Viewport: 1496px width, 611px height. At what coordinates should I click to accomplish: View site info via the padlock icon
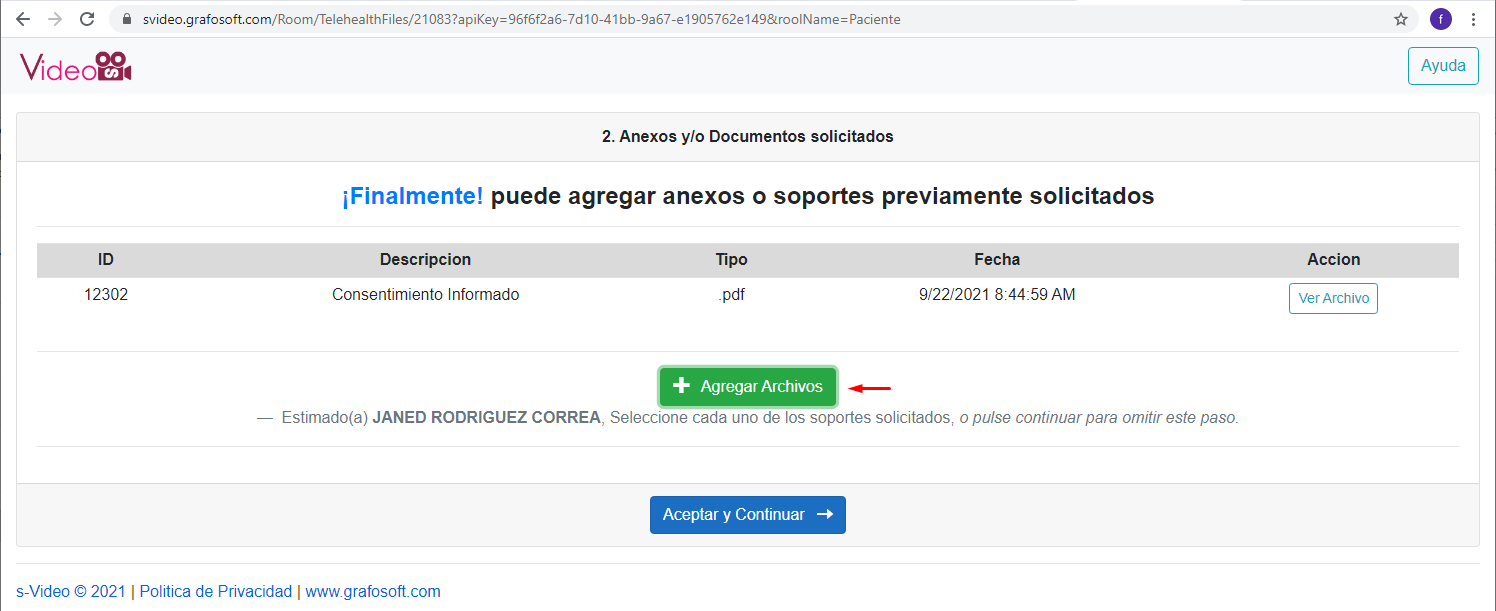coord(125,19)
